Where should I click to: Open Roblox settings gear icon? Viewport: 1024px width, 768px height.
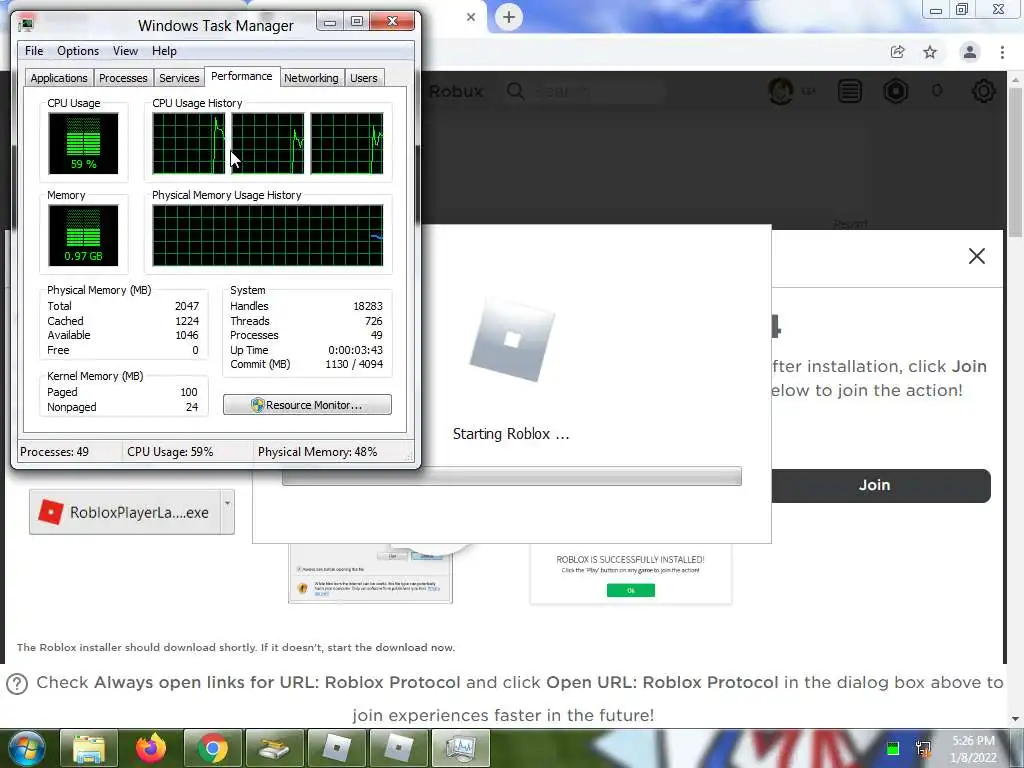point(984,91)
